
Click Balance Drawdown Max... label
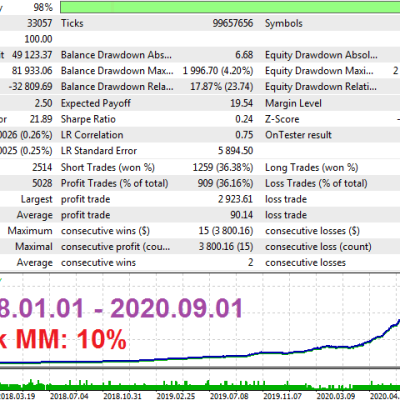pos(117,71)
